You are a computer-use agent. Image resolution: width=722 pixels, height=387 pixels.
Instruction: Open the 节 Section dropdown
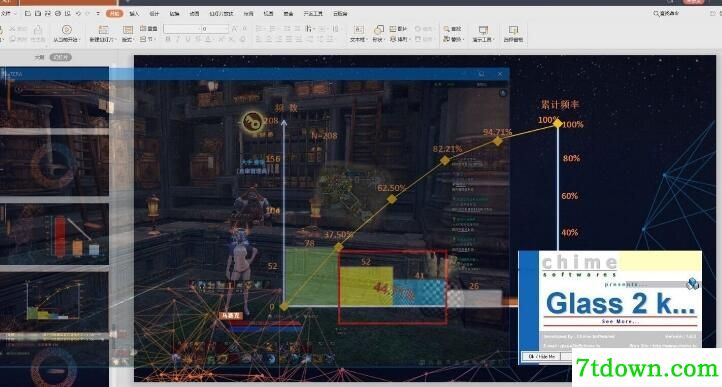click(147, 40)
